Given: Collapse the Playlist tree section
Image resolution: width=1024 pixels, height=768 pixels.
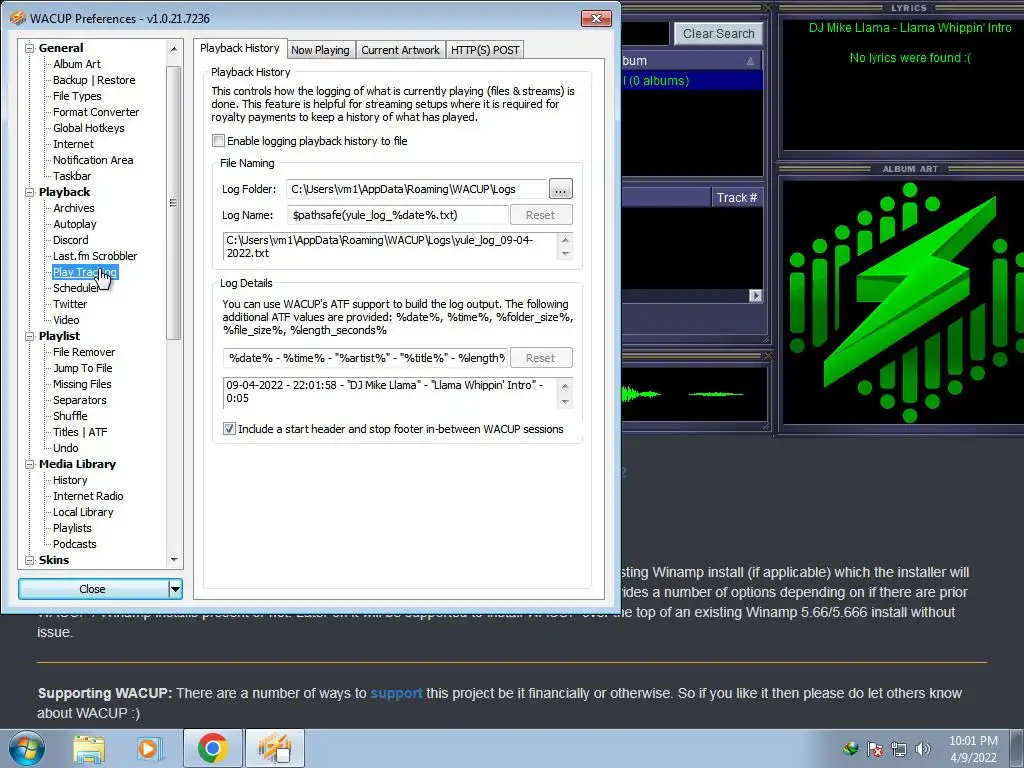Looking at the screenshot, I should click(29, 336).
